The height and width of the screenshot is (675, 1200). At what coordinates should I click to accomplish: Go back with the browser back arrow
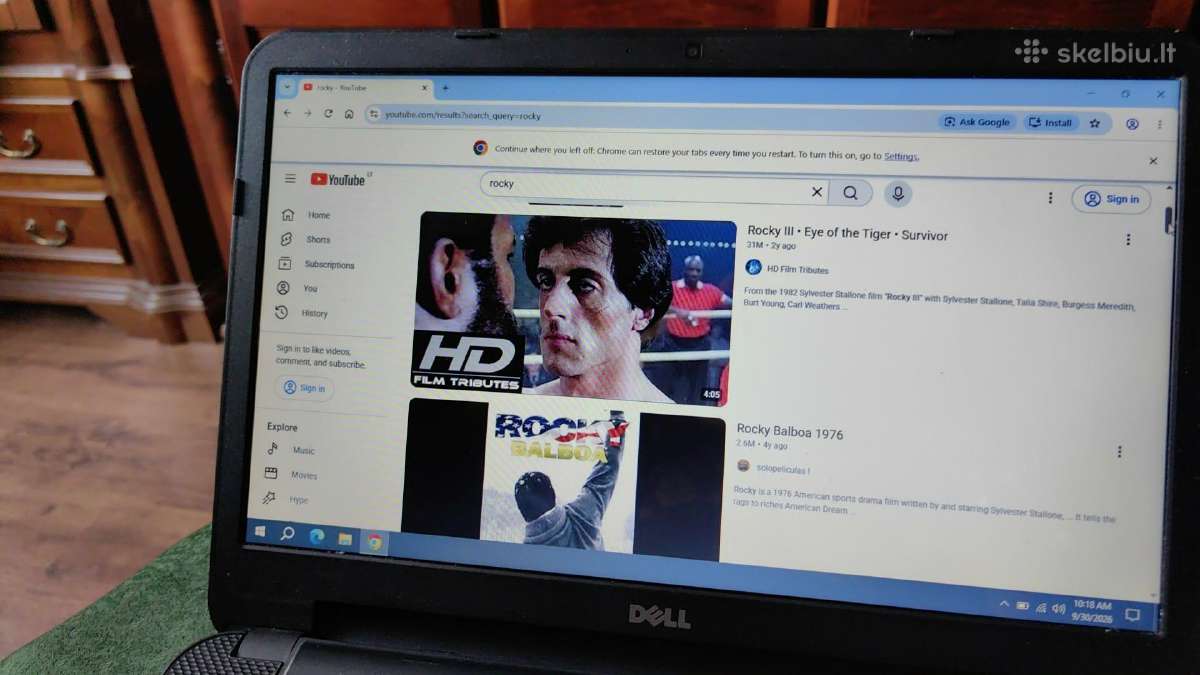click(x=288, y=113)
